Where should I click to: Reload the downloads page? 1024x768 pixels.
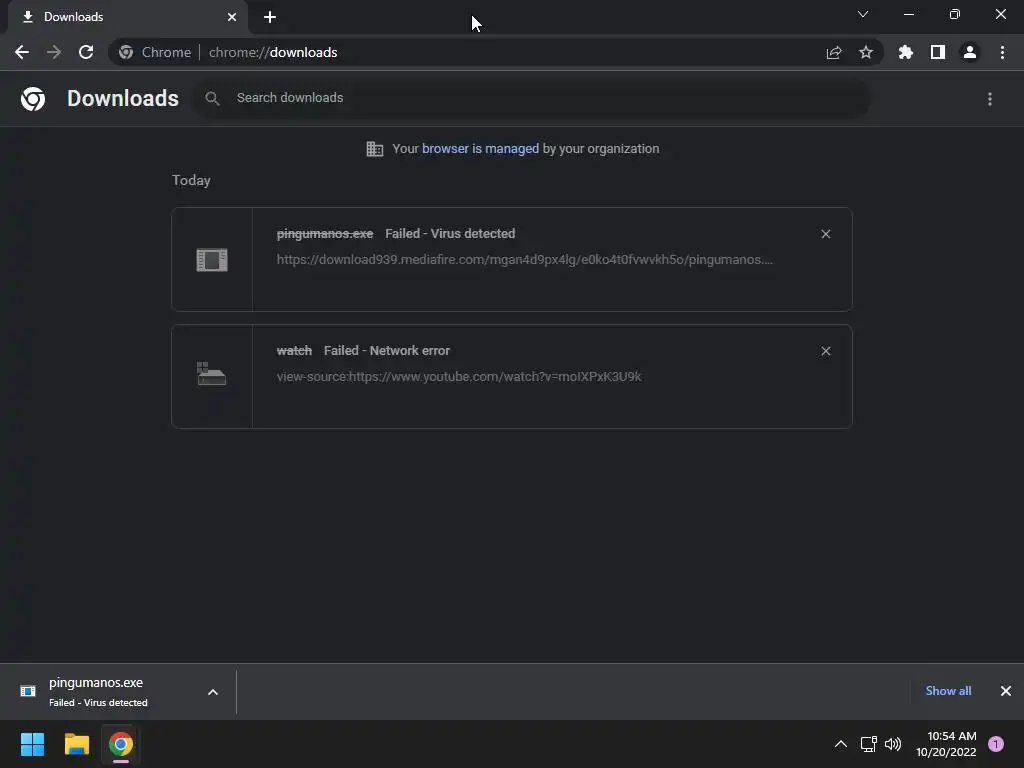[86, 52]
